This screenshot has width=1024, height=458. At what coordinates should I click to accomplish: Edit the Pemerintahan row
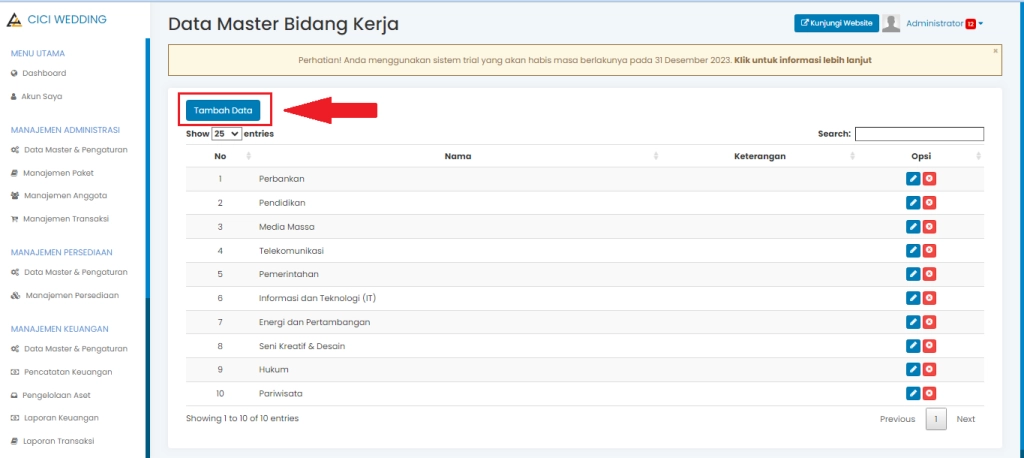913,274
